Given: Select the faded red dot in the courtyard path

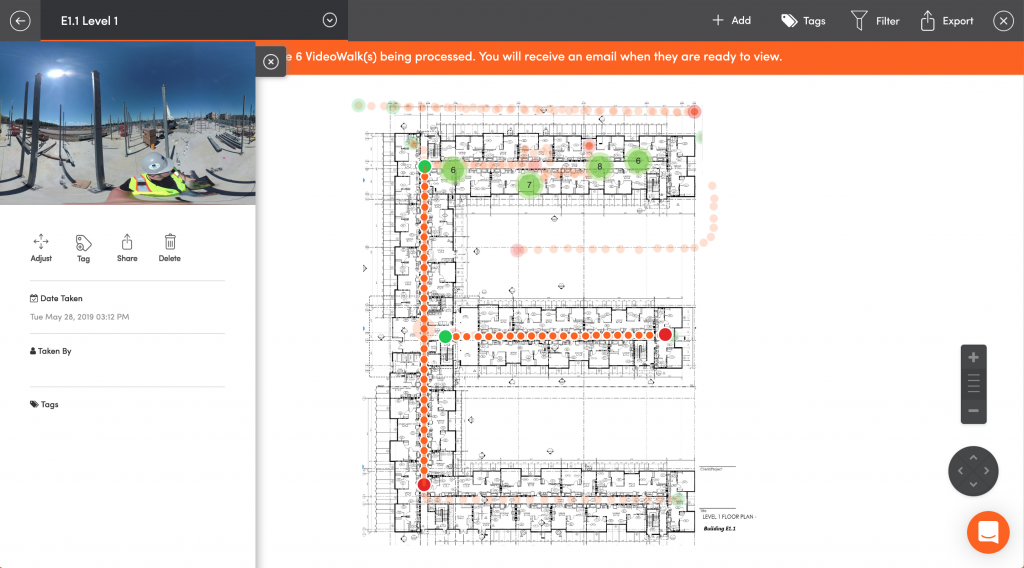Looking at the screenshot, I should pos(518,249).
